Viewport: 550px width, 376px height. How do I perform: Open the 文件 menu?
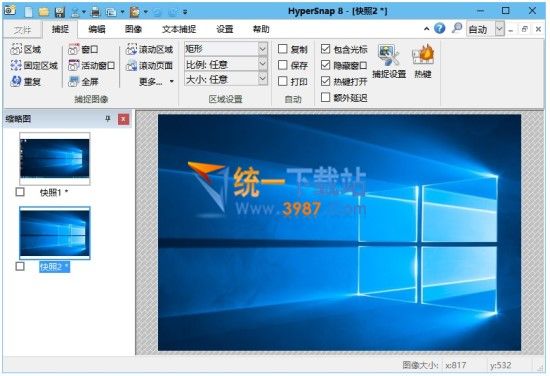click(x=22, y=29)
